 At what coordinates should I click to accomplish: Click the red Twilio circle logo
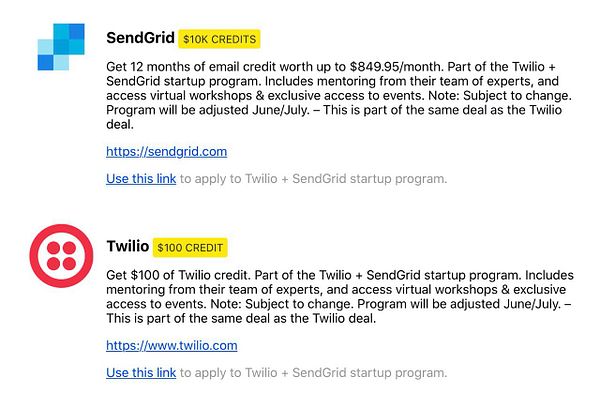[61, 256]
